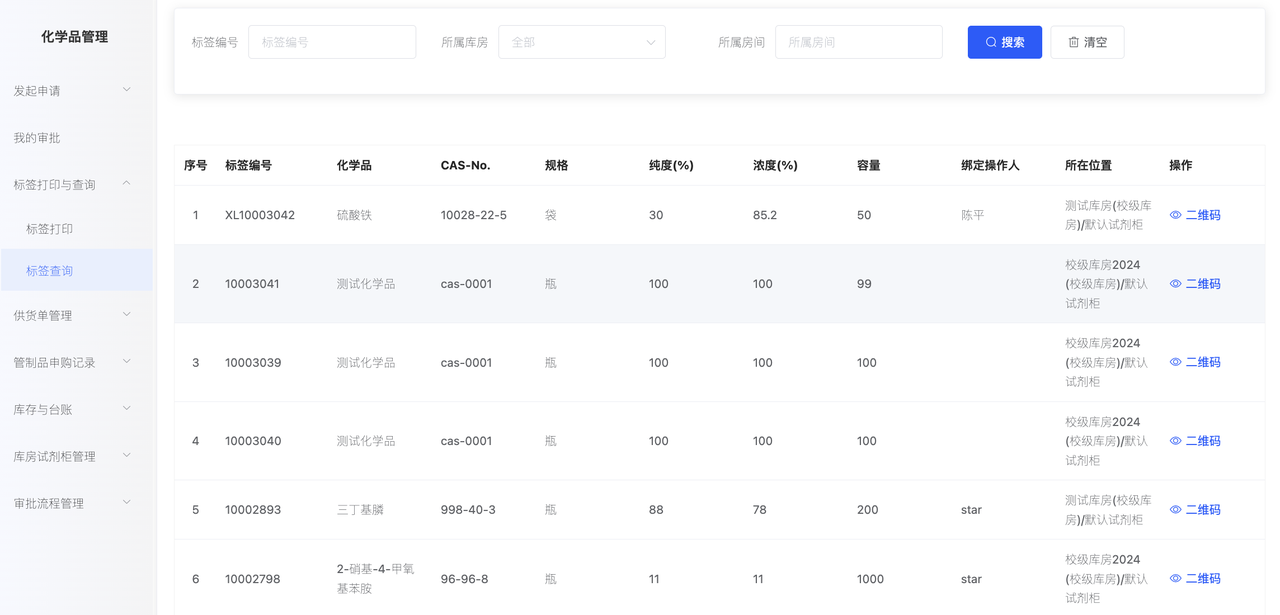Click the 绑定操作人 column header
Screen dimensions: 1280x615
tap(990, 165)
